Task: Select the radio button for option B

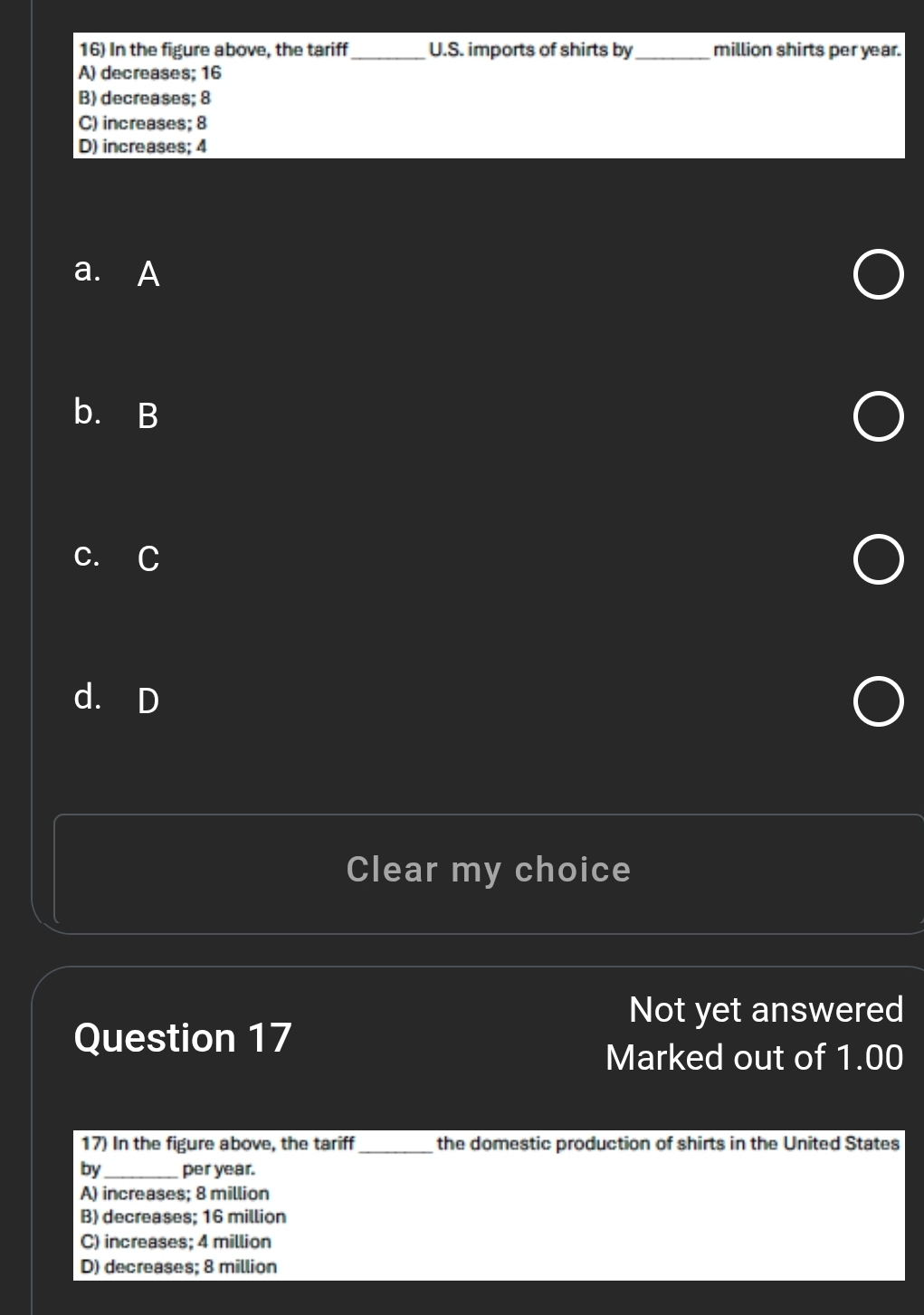Action: point(878,417)
